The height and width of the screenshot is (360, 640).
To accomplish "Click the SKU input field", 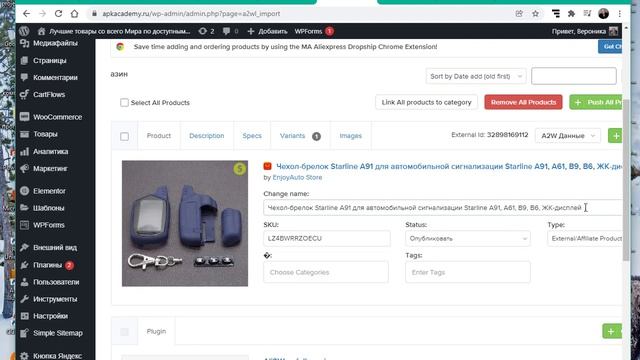I will (x=327, y=238).
